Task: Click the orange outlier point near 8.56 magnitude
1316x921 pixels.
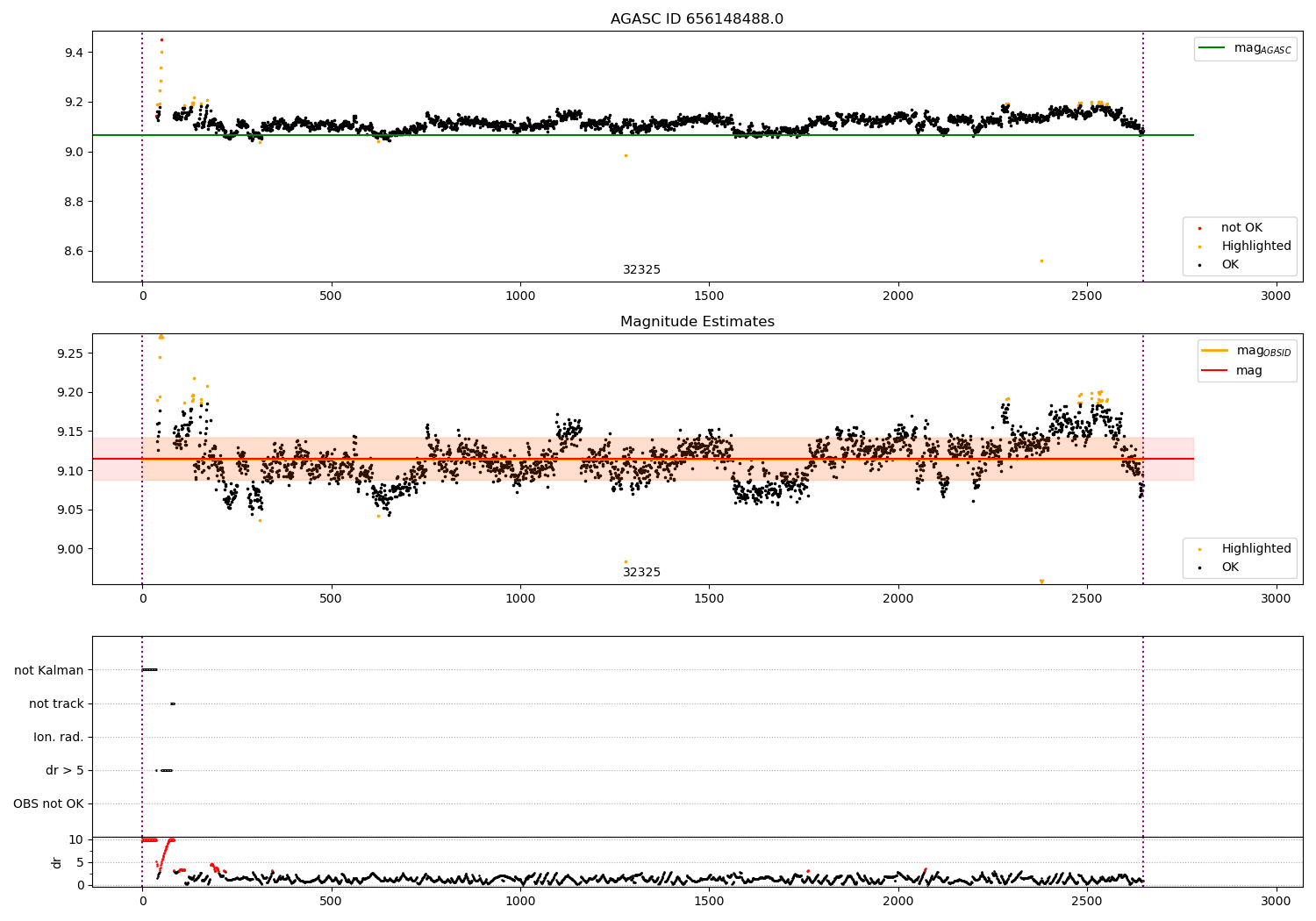Action: click(1041, 261)
